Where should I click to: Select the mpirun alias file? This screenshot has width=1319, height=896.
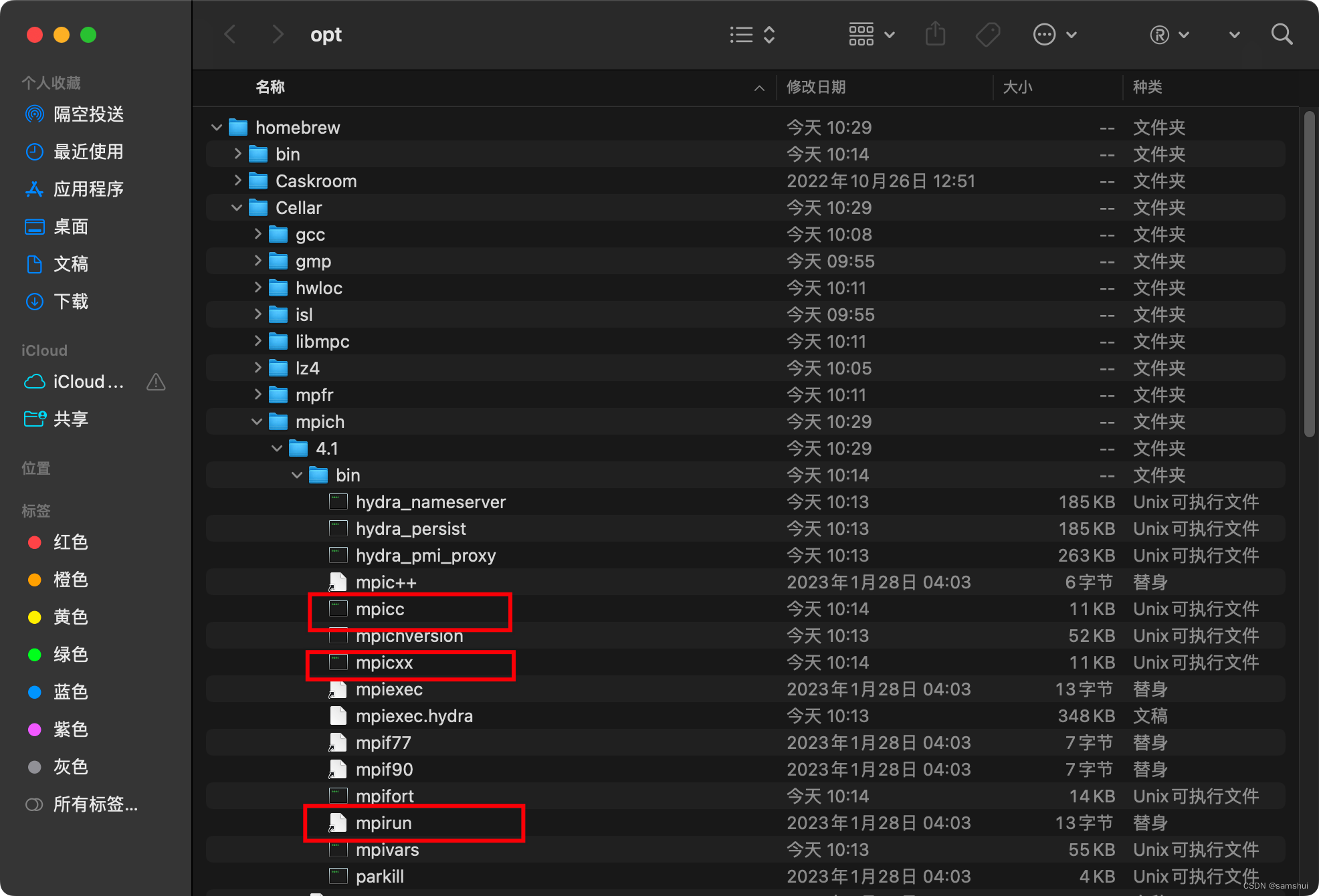tap(383, 823)
